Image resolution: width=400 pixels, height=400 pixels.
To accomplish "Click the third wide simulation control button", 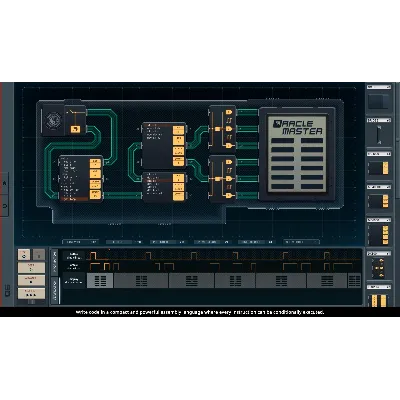I will point(31,293).
